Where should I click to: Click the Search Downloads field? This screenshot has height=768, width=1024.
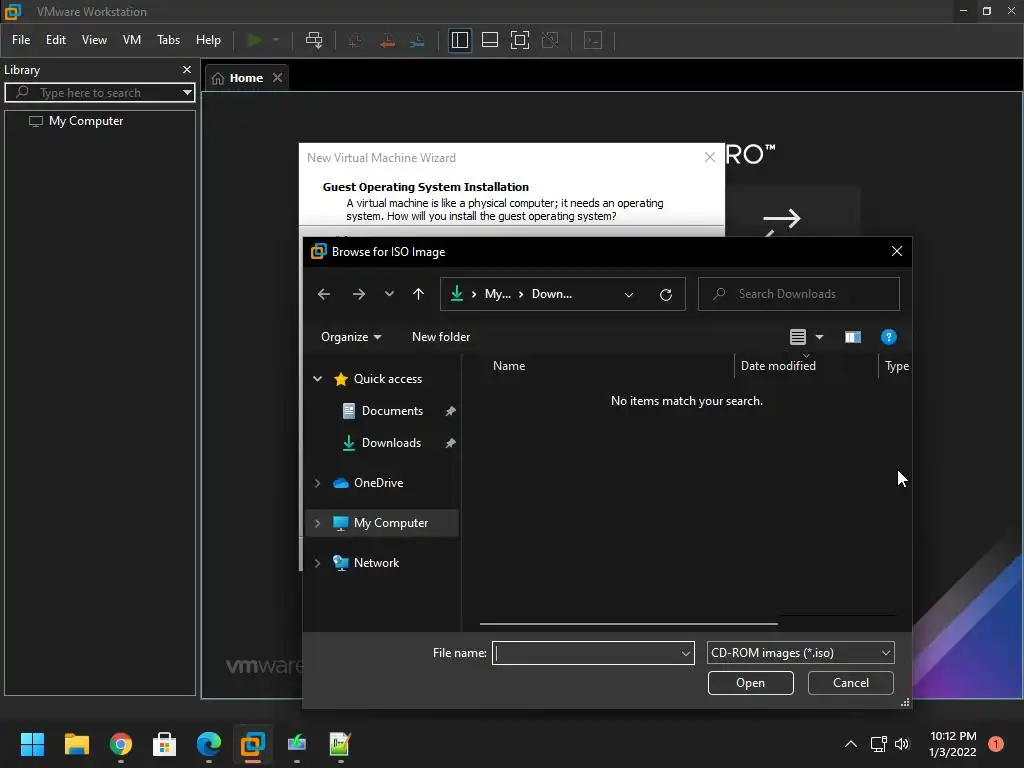point(799,294)
